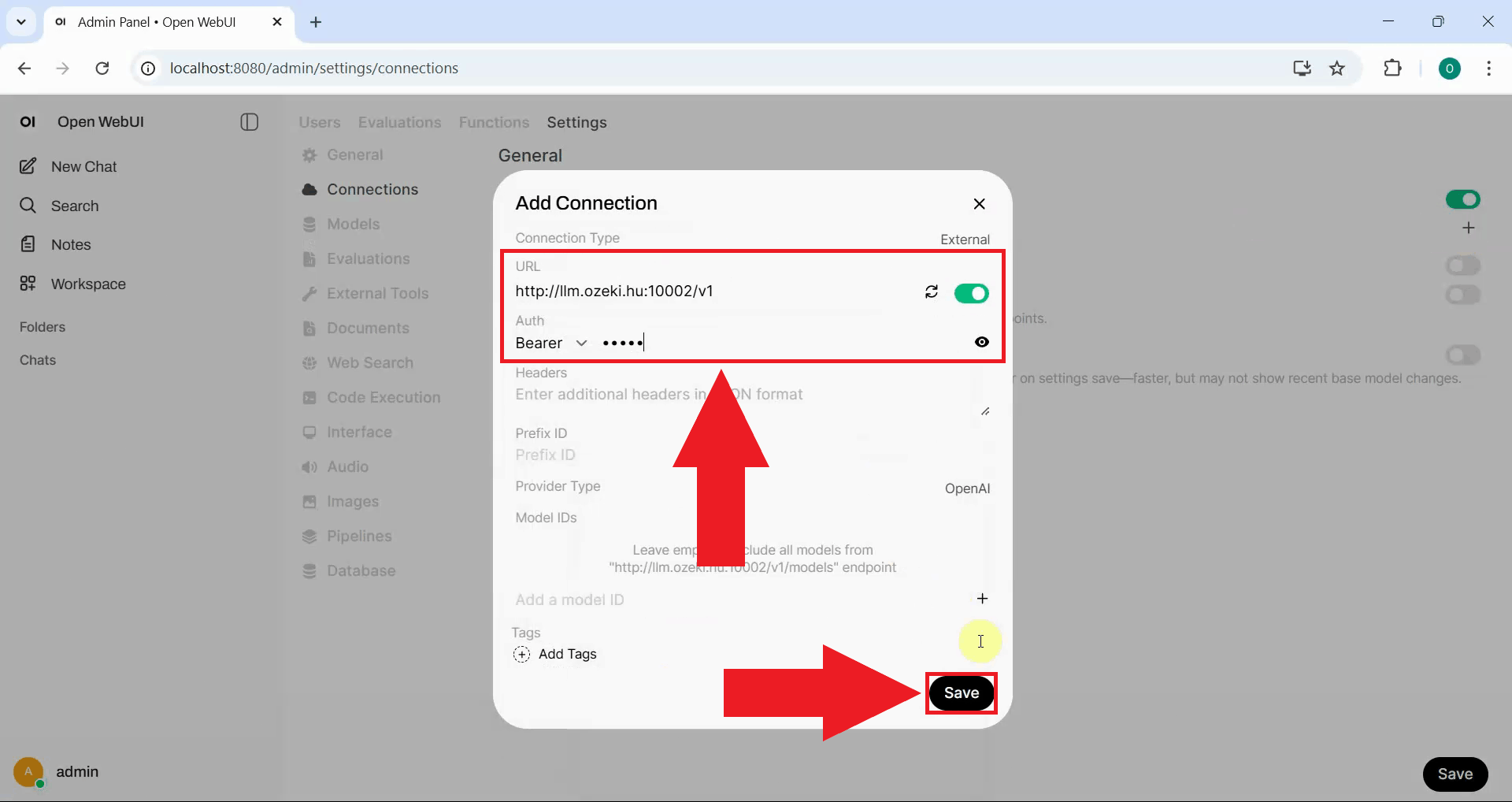Switch to the Functions tab

(494, 122)
